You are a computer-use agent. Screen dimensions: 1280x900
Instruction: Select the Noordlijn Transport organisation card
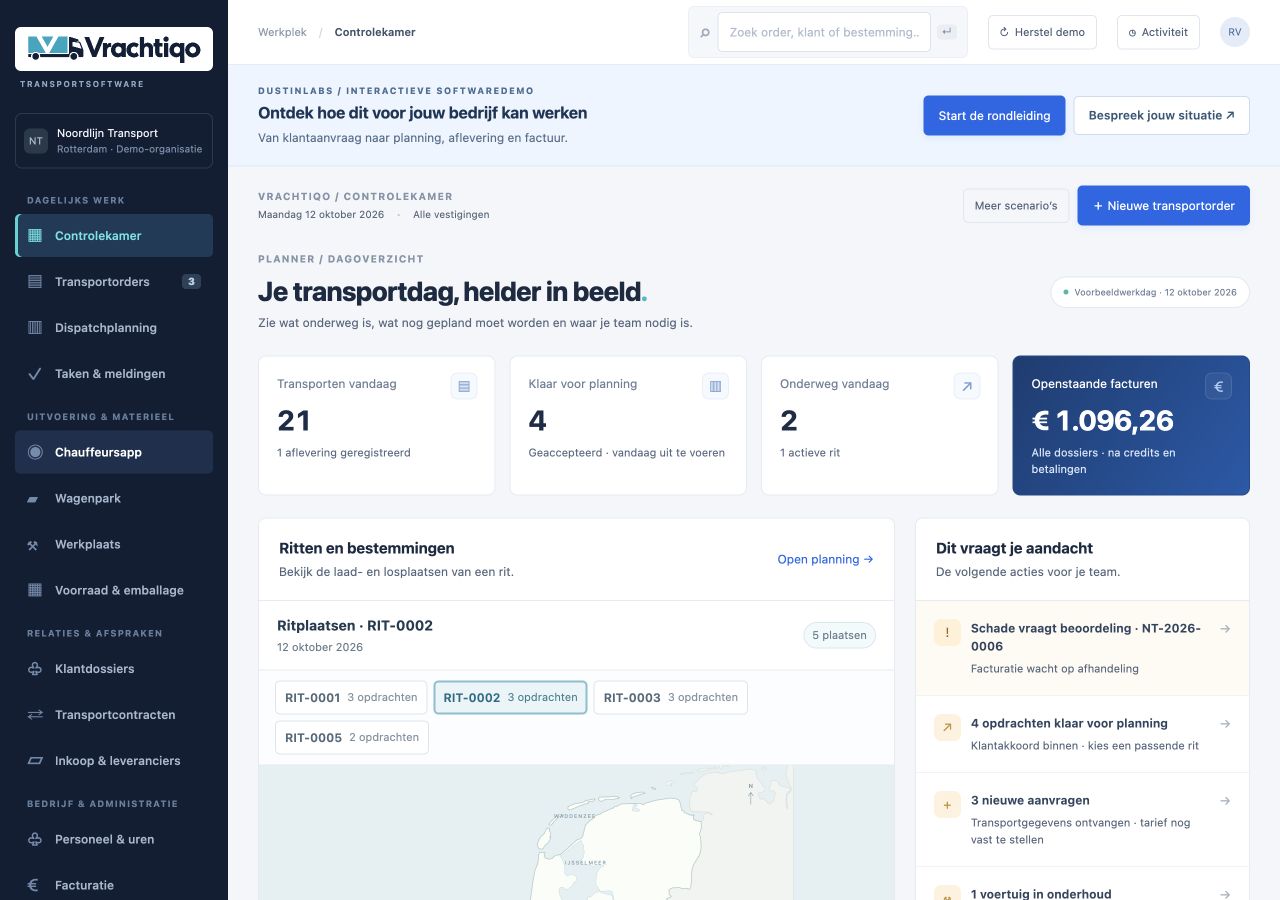[x=114, y=141]
